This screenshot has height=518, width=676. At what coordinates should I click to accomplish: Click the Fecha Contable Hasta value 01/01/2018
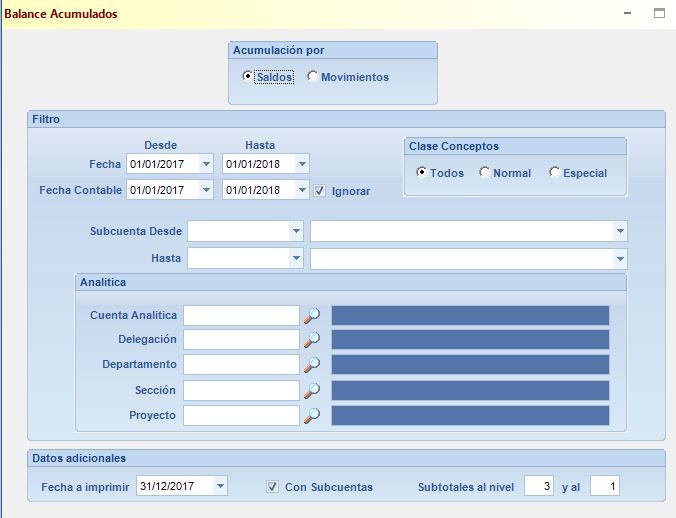tap(253, 190)
